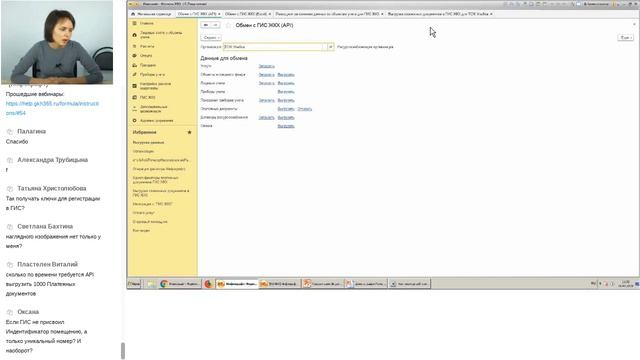Open Организации in Избранное list
This screenshot has width=640, height=360.
[143, 151]
